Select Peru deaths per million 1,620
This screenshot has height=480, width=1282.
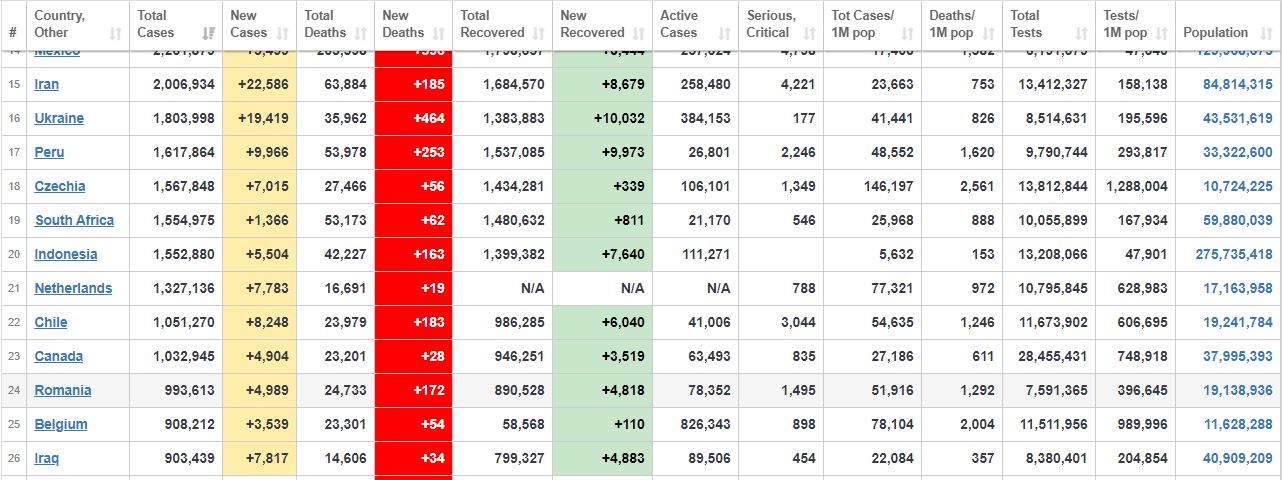pyautogui.click(x=963, y=152)
